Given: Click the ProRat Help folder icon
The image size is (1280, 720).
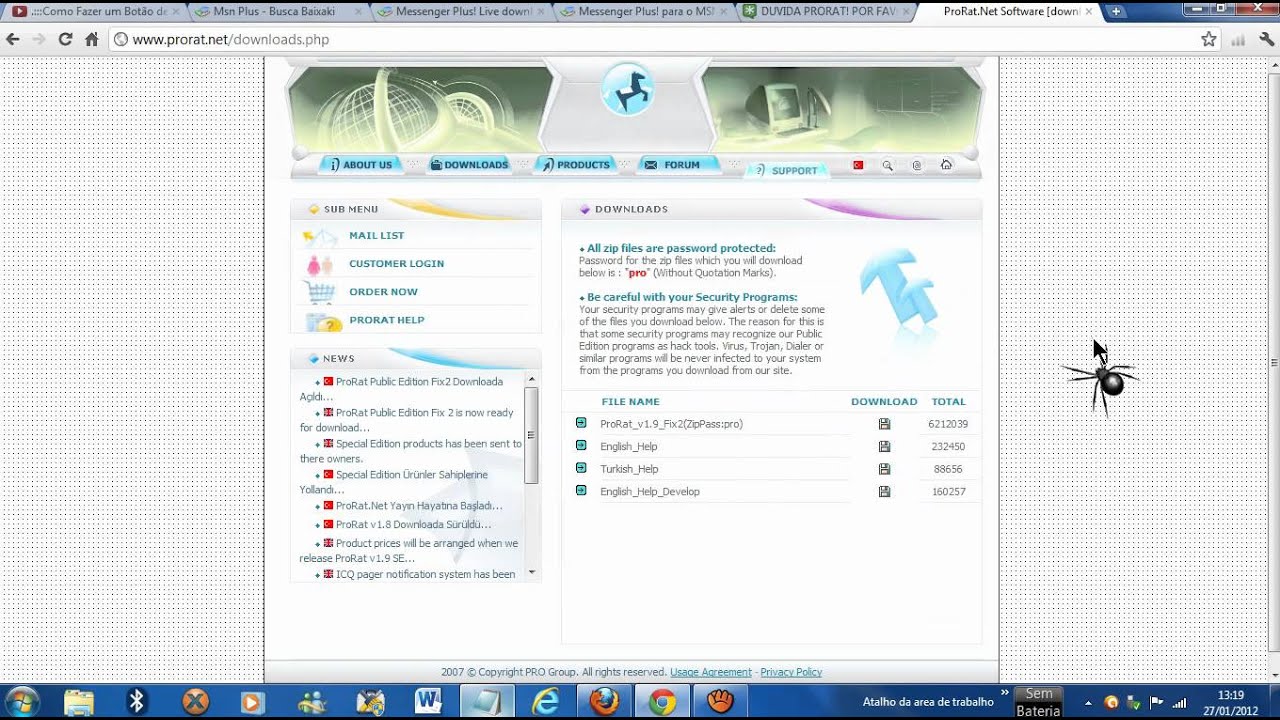Looking at the screenshot, I should (x=324, y=321).
